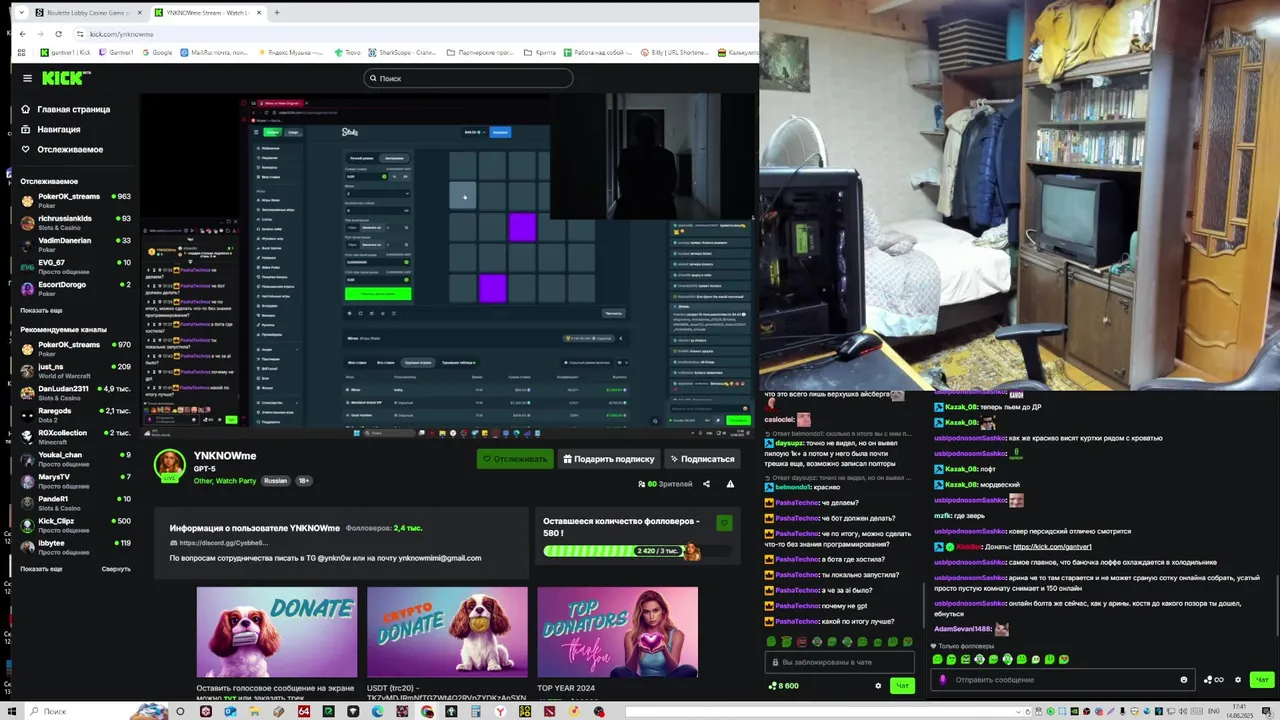Viewport: 1280px width, 720px height.
Task: Click the Russian language tag
Action: (x=275, y=481)
